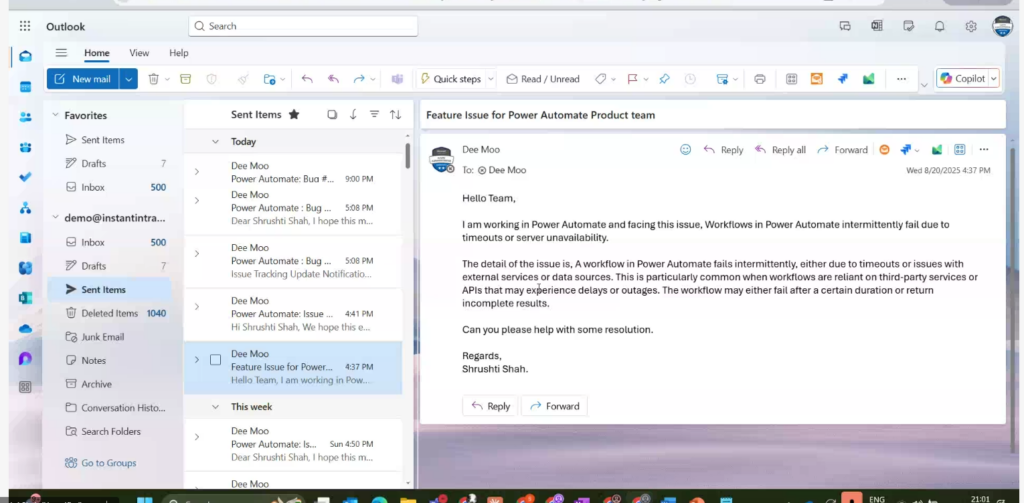Image resolution: width=1024 pixels, height=503 pixels.
Task: Open Search Folders in folder list
Action: [x=109, y=432]
